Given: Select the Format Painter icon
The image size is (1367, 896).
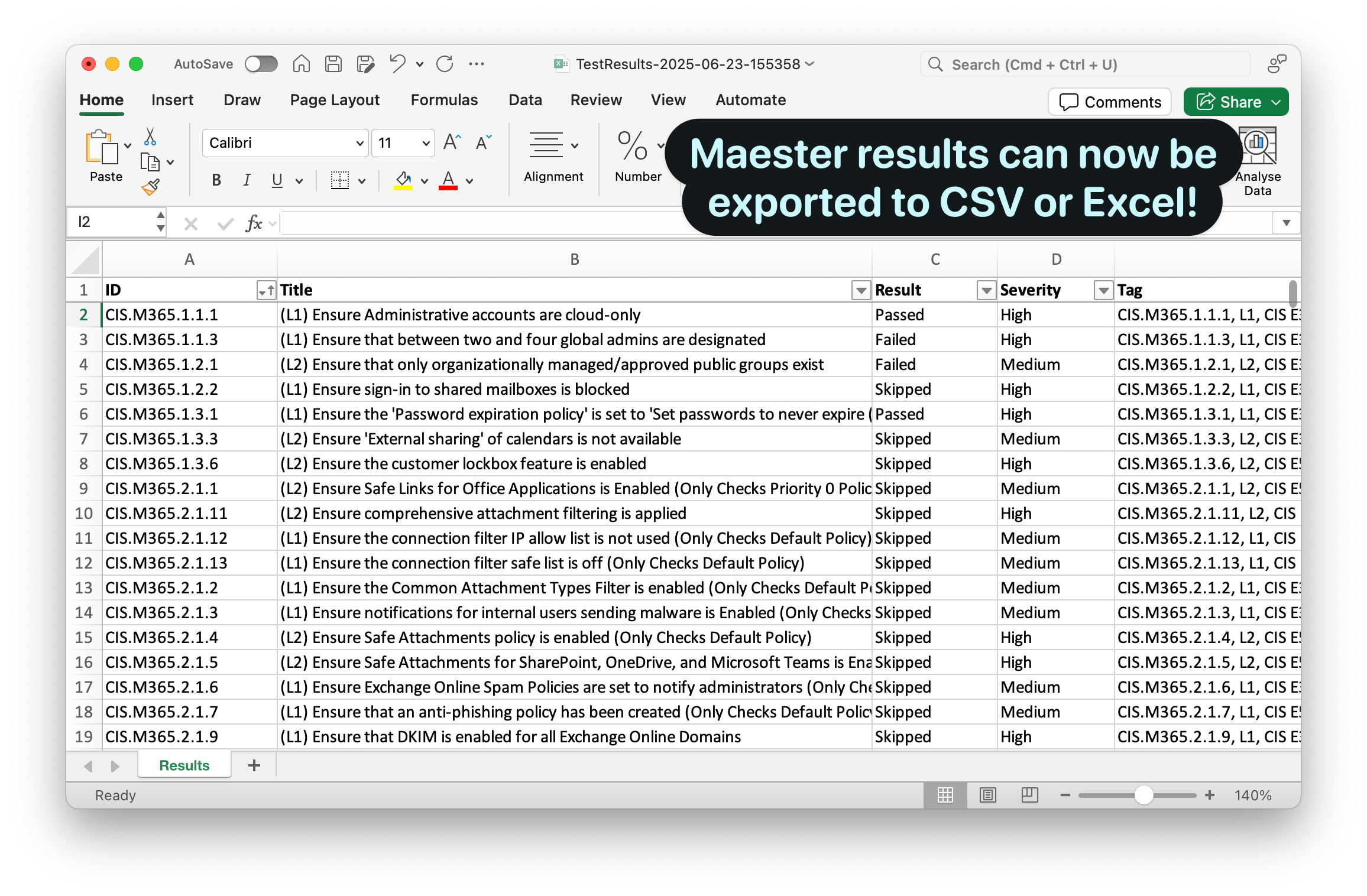Looking at the screenshot, I should [x=150, y=187].
